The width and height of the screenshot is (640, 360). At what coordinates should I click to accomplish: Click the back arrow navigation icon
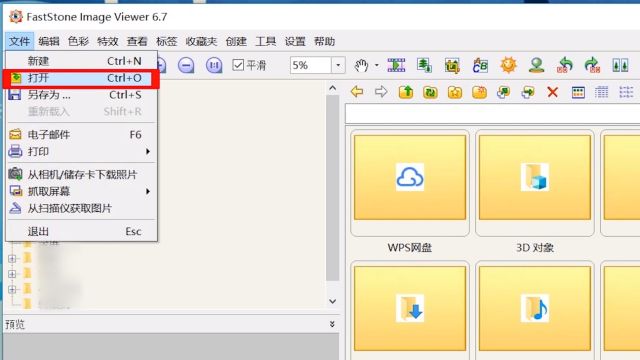pos(357,92)
